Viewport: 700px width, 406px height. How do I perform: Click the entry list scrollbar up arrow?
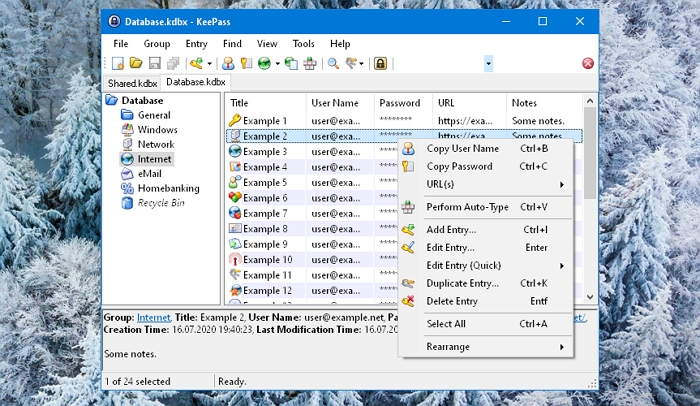coord(590,101)
